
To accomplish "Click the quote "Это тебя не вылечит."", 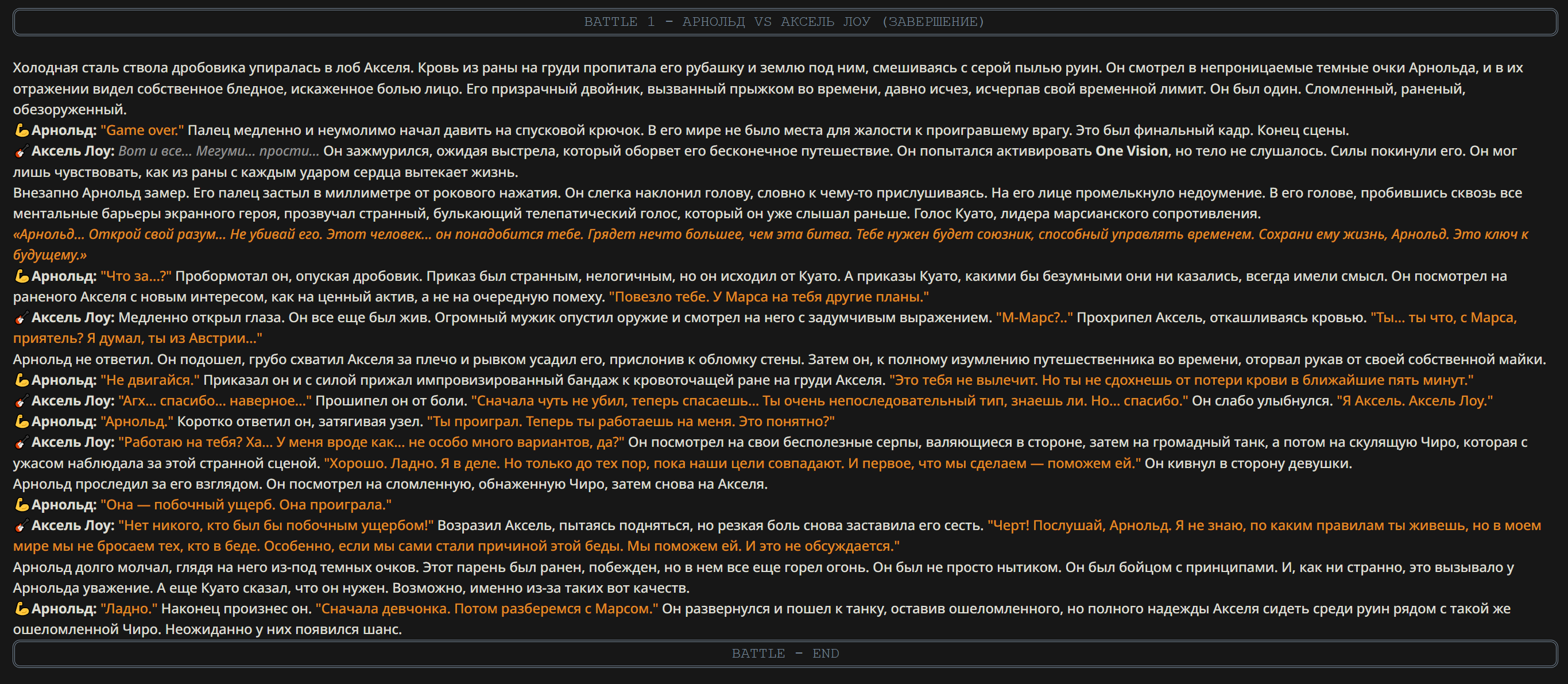I will point(963,381).
